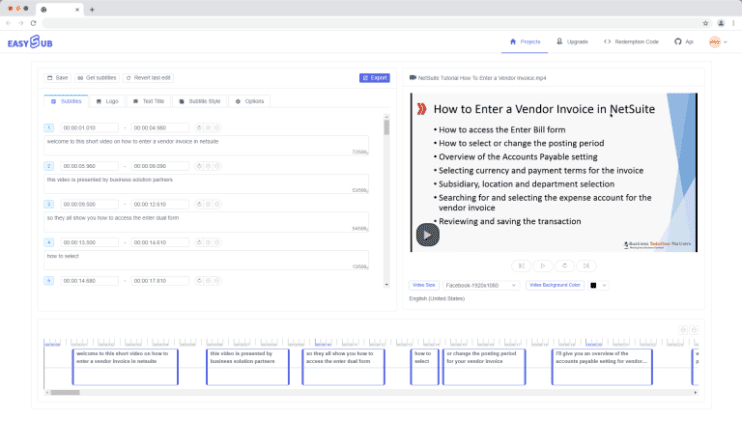Select the 'how to select' timeline block
This screenshot has width=742, height=446.
coord(425,366)
